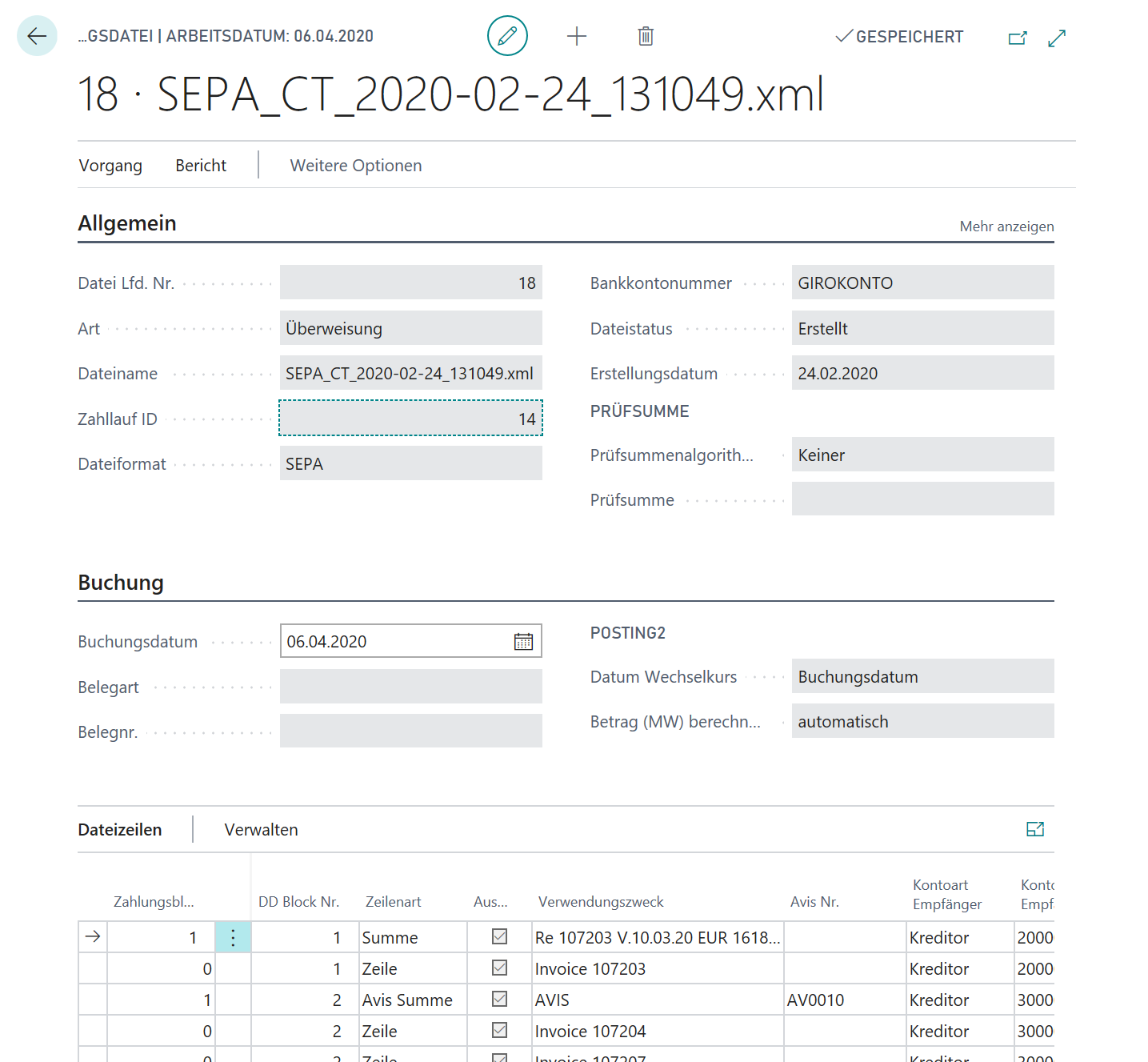Viewport: 1148px width, 1062px height.
Task: Open the Prüfsummenalgorithmus option field
Action: coord(922,455)
